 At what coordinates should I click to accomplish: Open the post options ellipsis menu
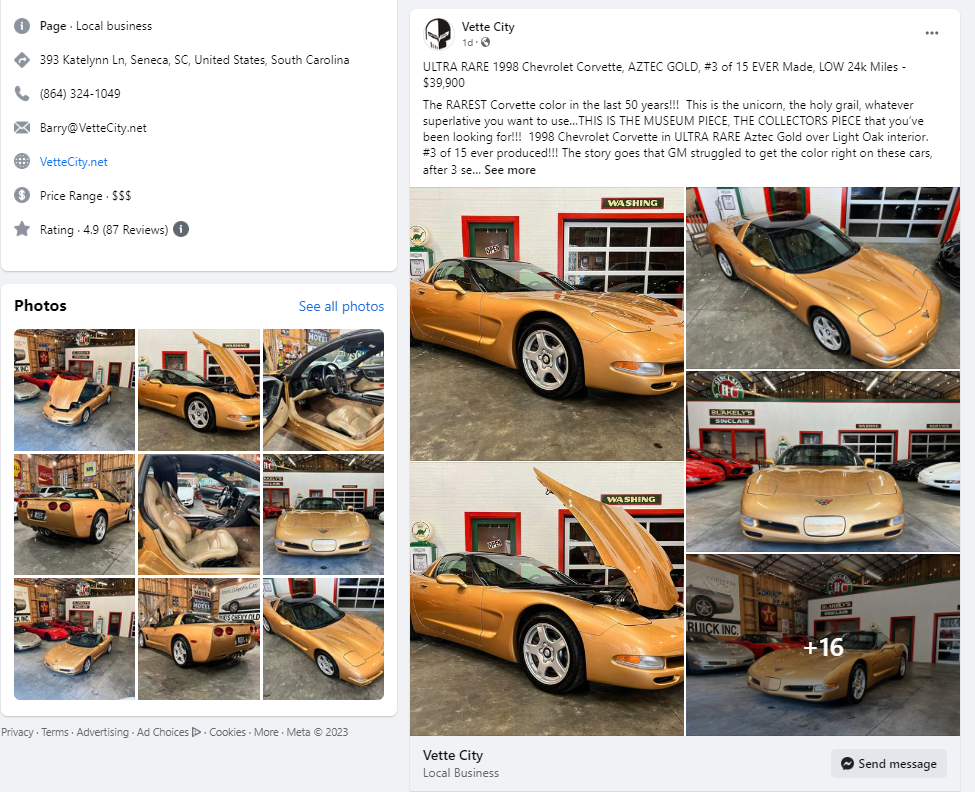pyautogui.click(x=932, y=33)
